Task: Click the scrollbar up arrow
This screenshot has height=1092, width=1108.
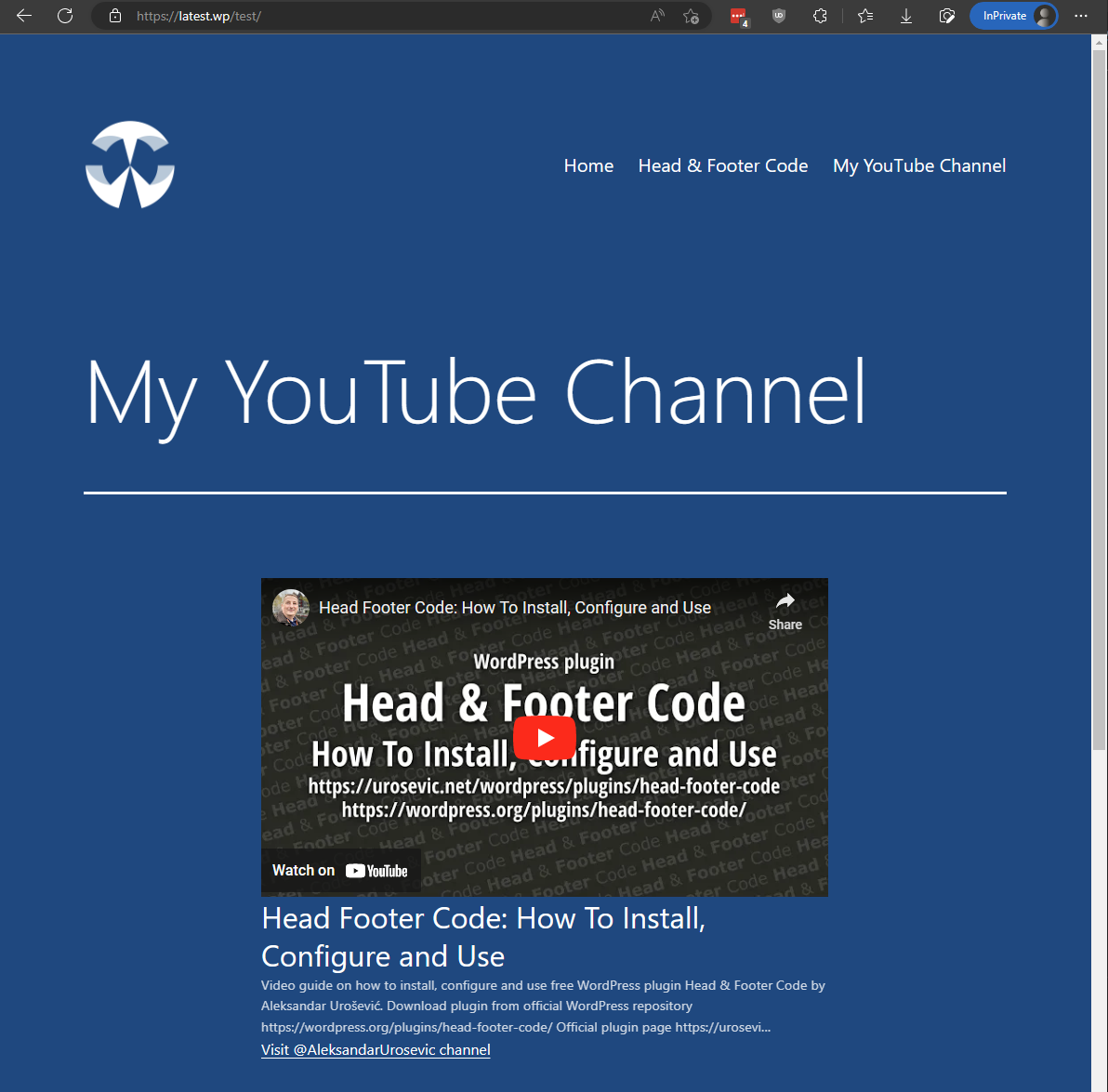Action: 1099,43
